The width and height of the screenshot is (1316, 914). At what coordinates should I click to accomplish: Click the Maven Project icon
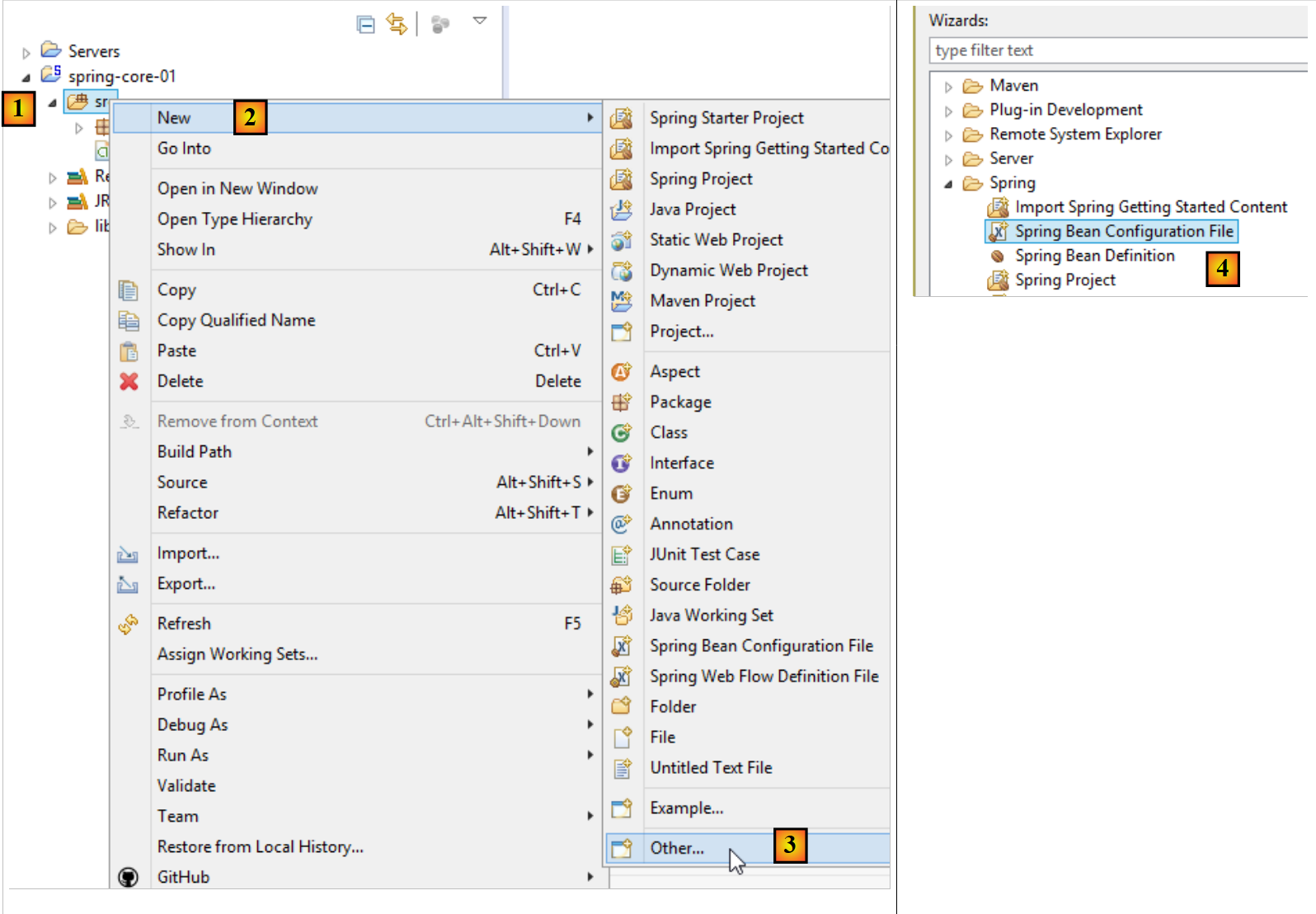coord(622,301)
